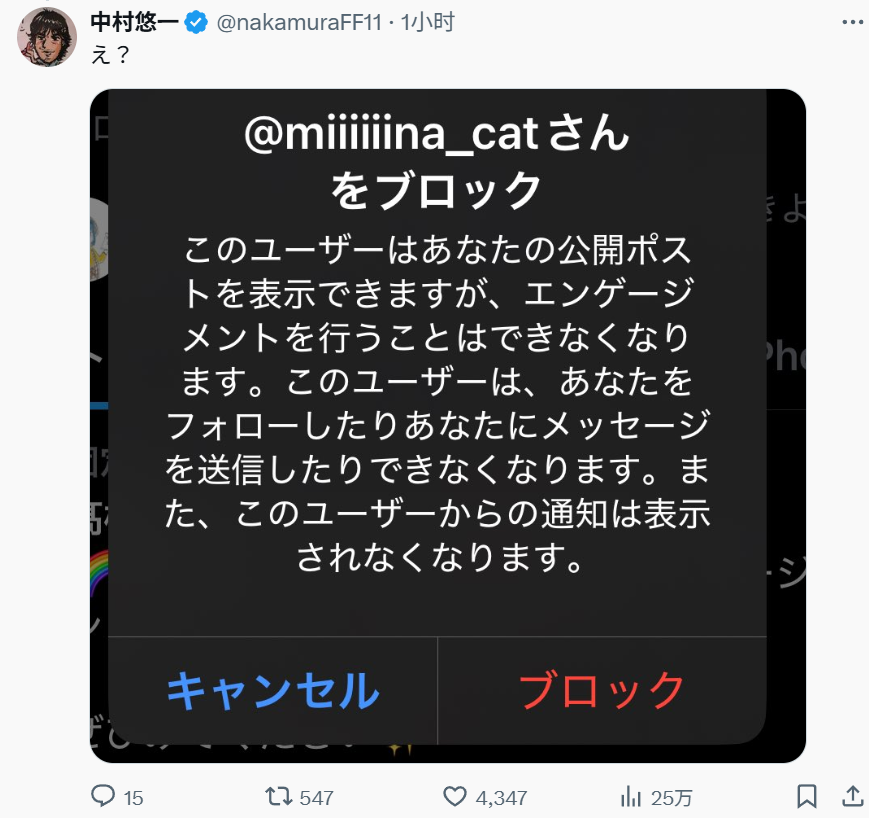Click the 25万 view count
Viewport: 869px width, 818px height.
pyautogui.click(x=671, y=798)
